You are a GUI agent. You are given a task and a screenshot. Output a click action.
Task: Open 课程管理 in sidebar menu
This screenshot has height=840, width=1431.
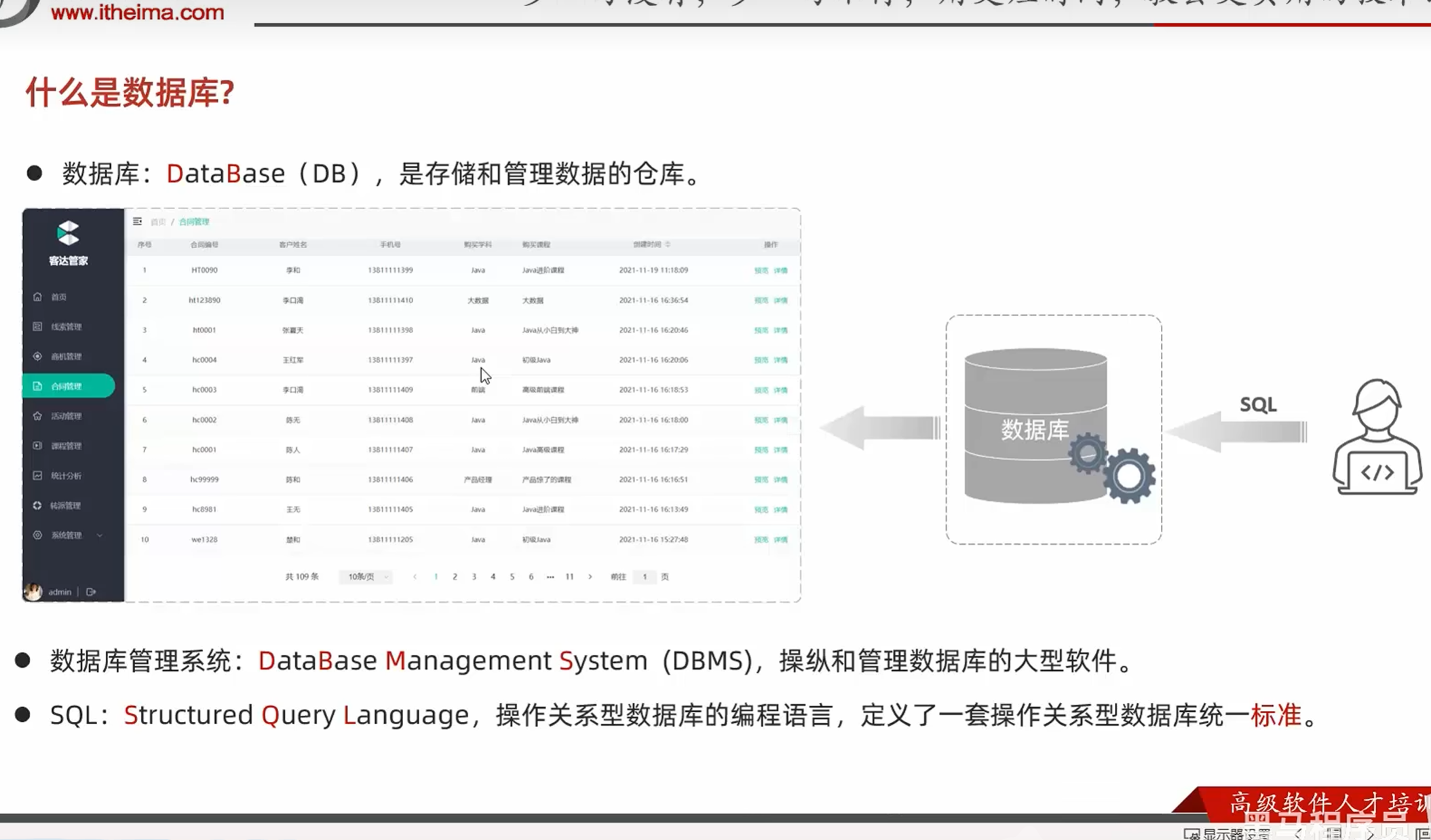66,446
